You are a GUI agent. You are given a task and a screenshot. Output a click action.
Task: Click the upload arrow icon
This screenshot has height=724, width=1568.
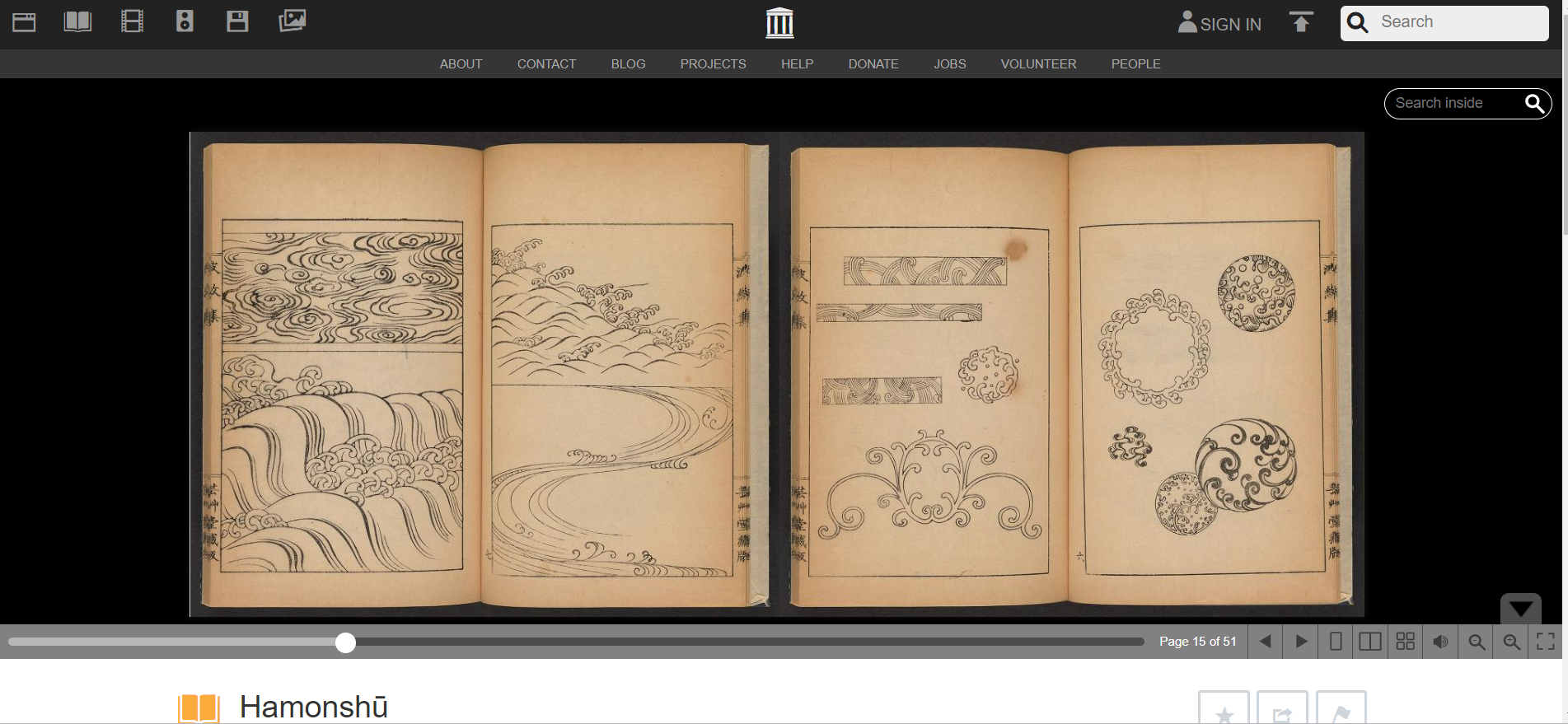[x=1301, y=22]
